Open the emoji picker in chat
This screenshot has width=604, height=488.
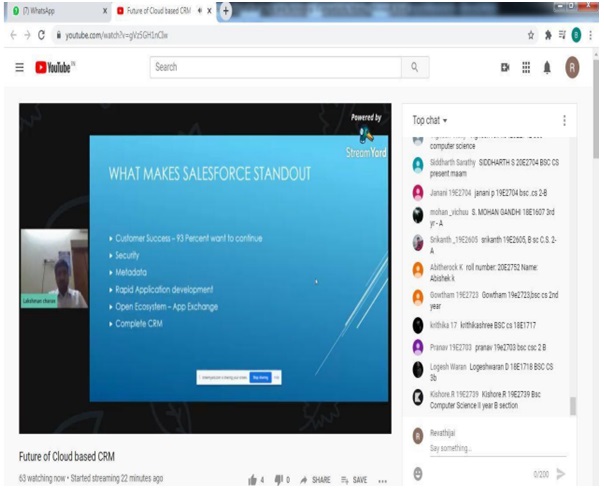click(x=418, y=473)
